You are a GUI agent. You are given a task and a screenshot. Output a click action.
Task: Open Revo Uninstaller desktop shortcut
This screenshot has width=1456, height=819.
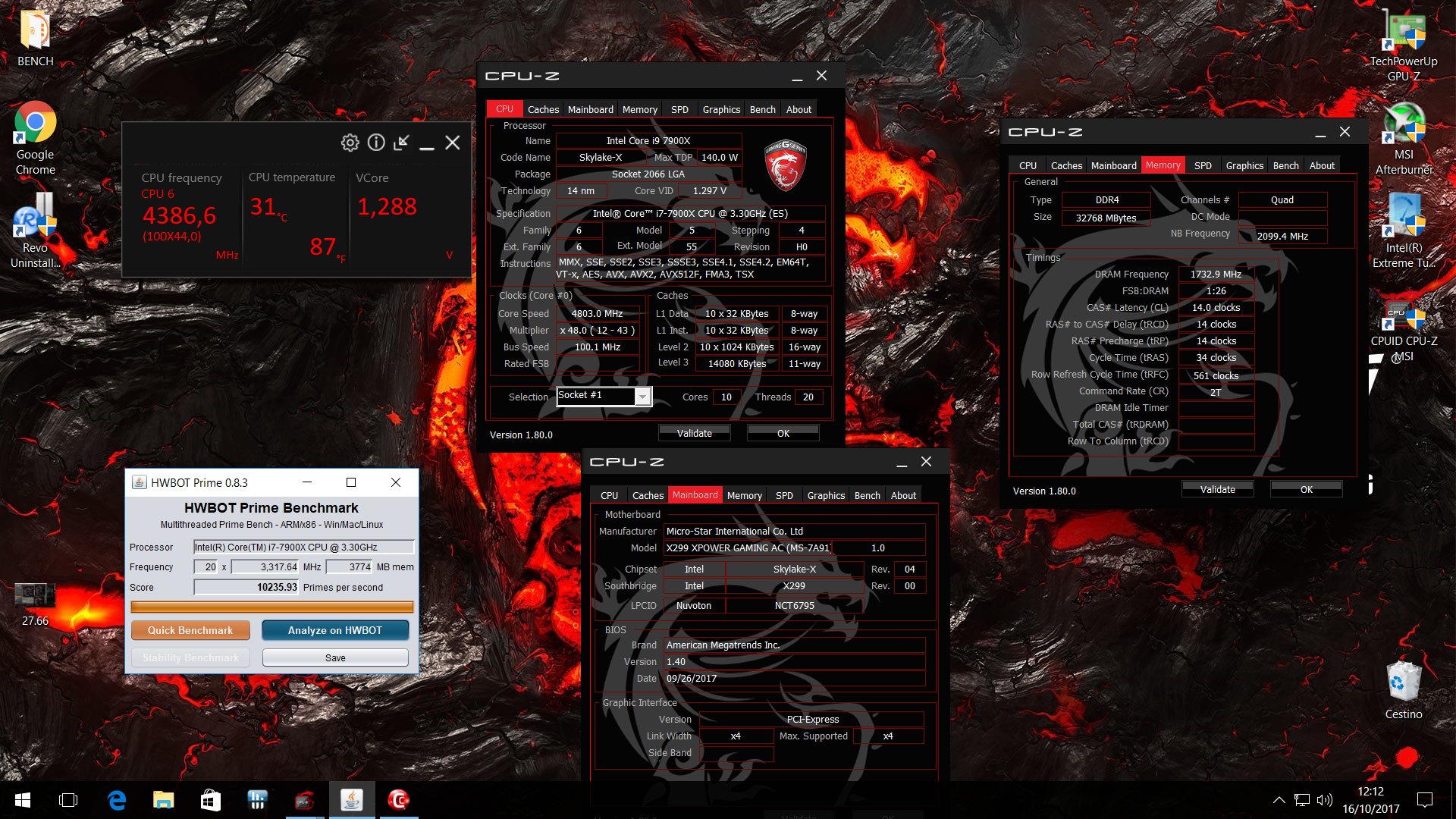click(35, 231)
